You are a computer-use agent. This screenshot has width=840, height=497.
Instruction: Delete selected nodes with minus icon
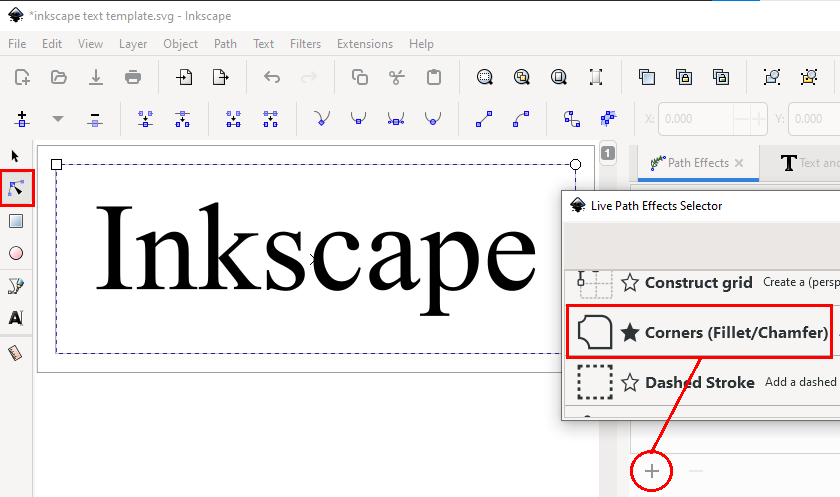95,119
